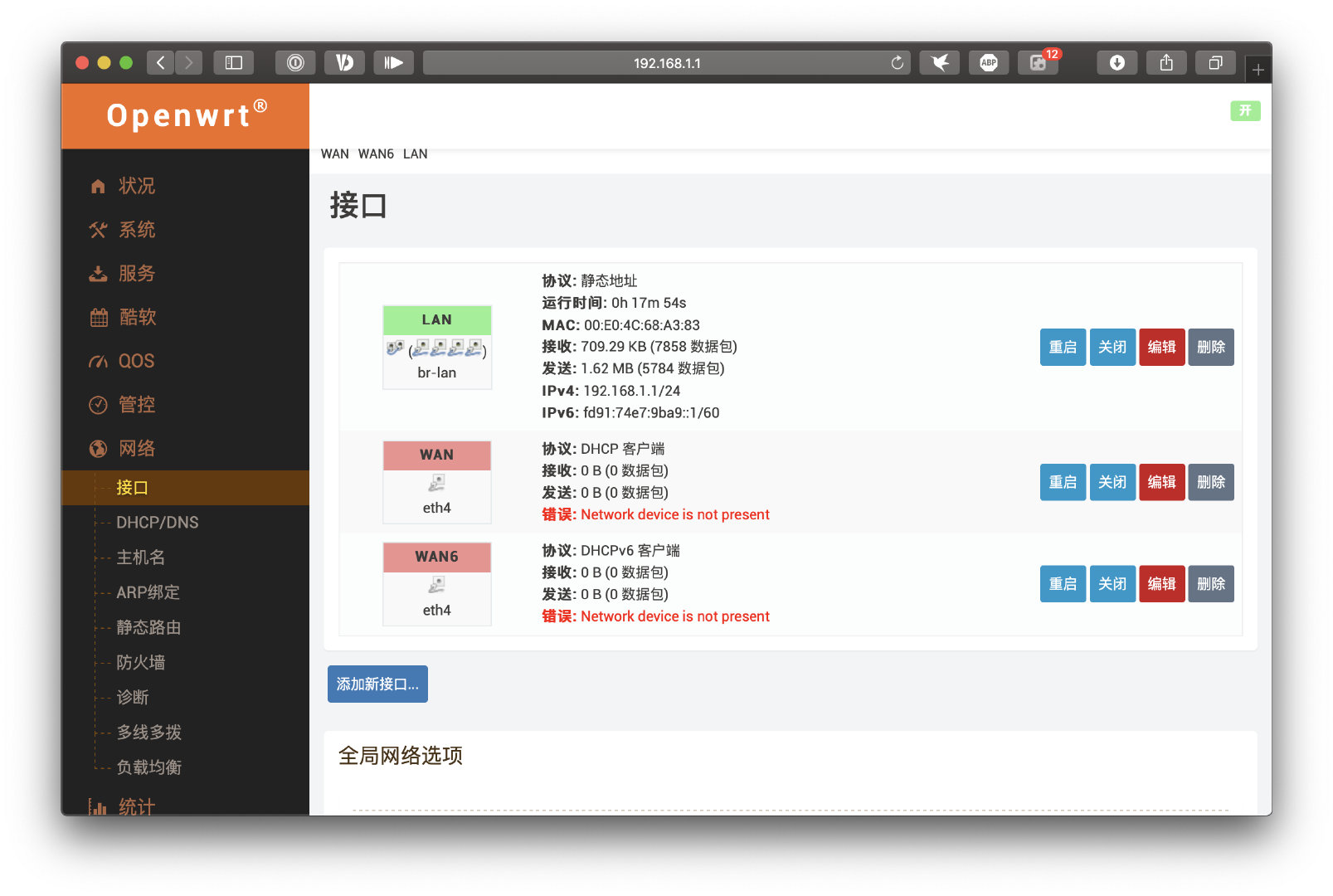The height and width of the screenshot is (896, 1333).
Task: Expand the 状况 sidebar menu
Action: click(x=137, y=186)
